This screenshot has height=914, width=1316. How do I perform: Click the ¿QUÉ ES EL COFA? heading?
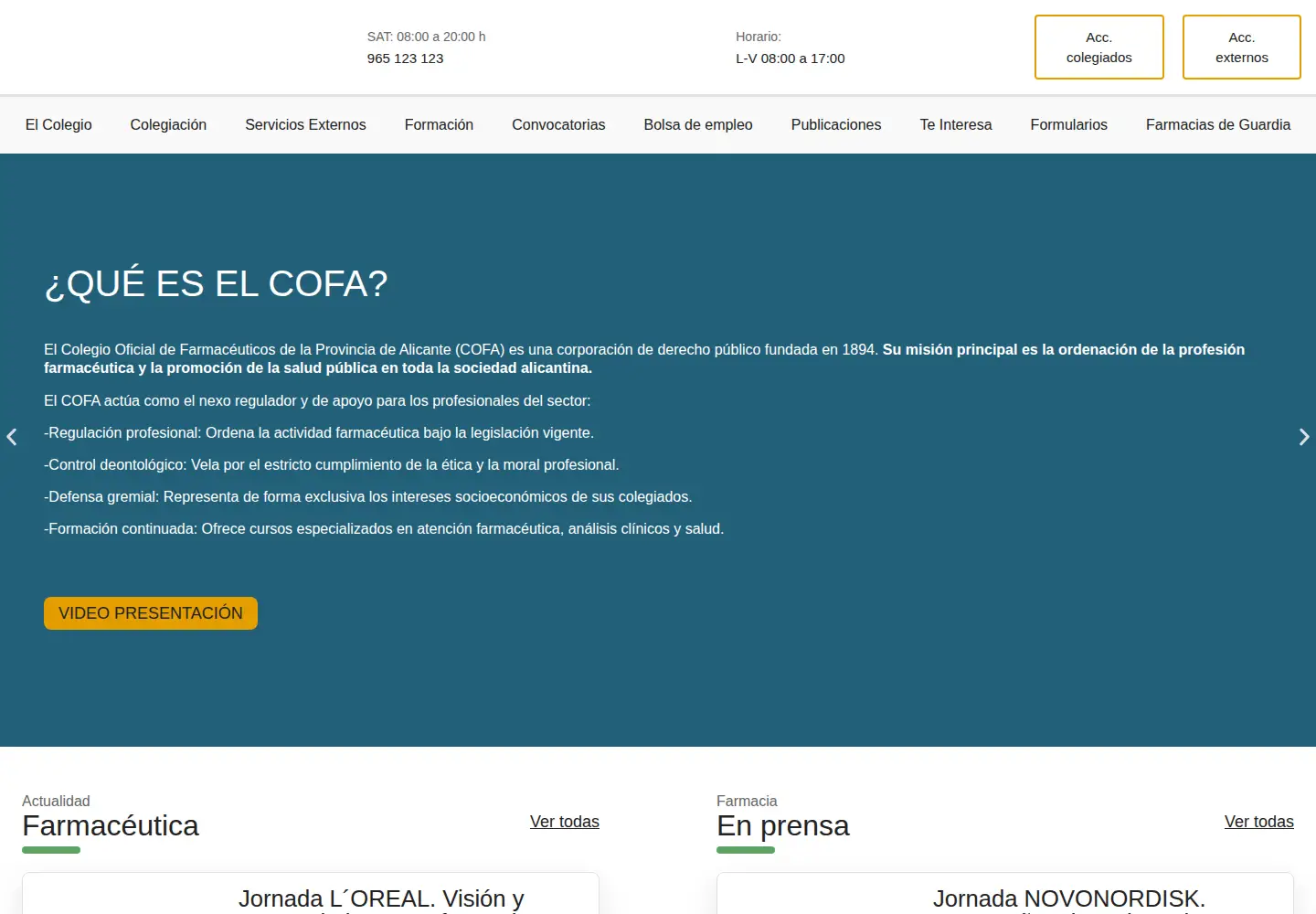(x=217, y=284)
